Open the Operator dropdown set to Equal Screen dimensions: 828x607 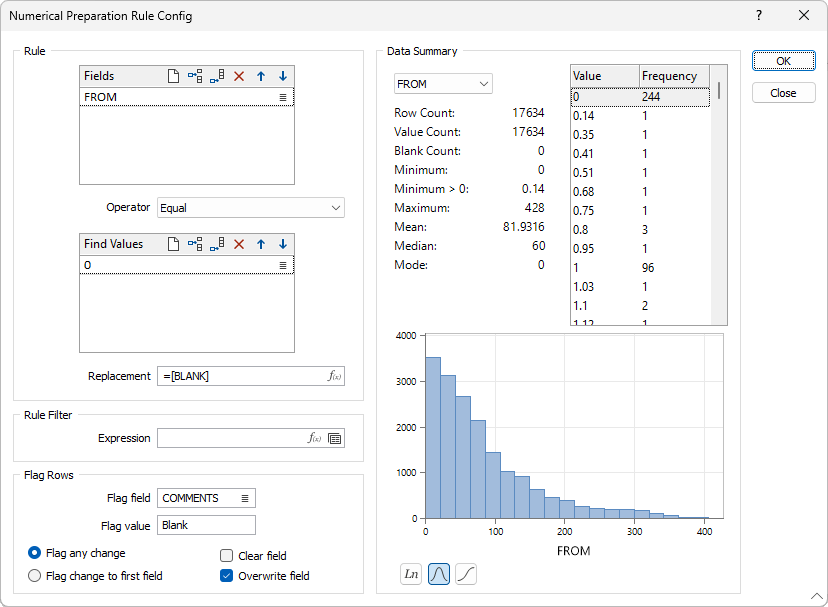pyautogui.click(x=251, y=208)
